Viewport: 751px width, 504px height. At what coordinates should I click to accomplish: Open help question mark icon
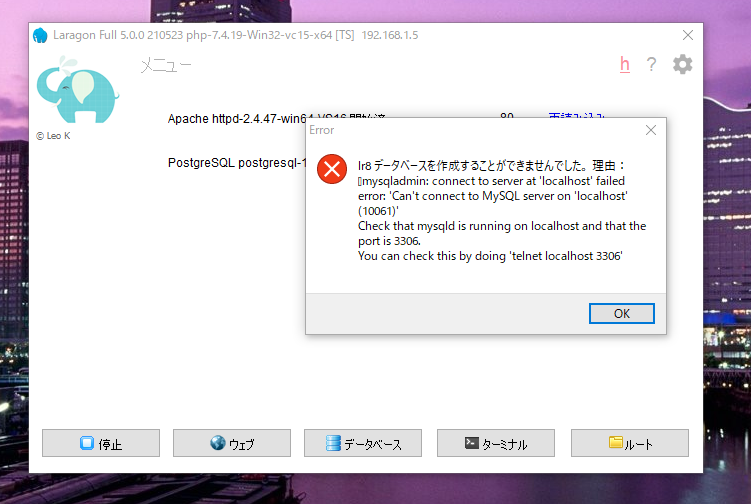tap(651, 64)
